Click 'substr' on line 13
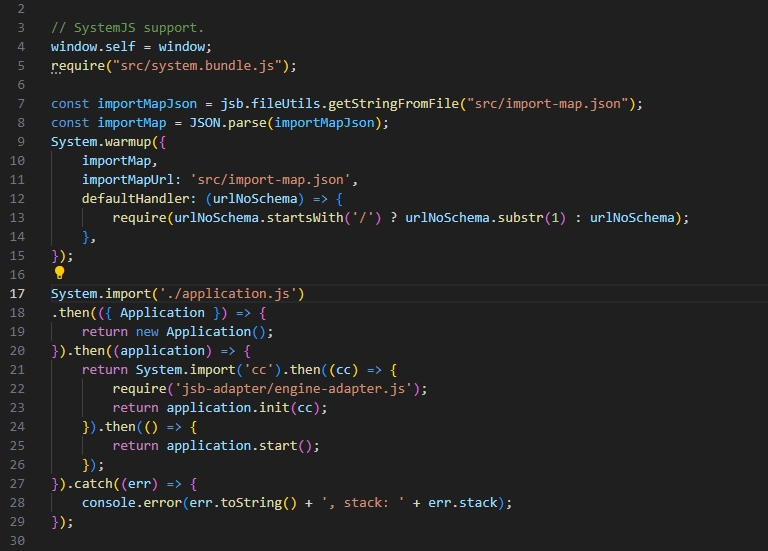Image resolution: width=768 pixels, height=551 pixels. click(521, 217)
